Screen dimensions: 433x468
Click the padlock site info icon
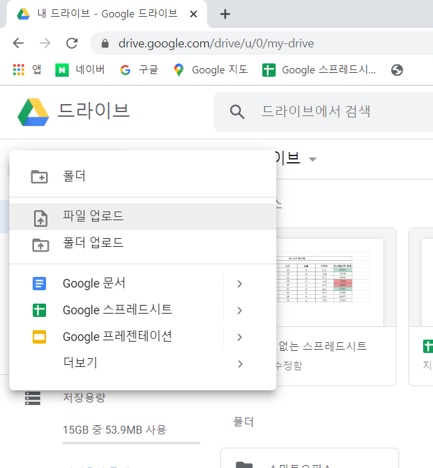(105, 43)
